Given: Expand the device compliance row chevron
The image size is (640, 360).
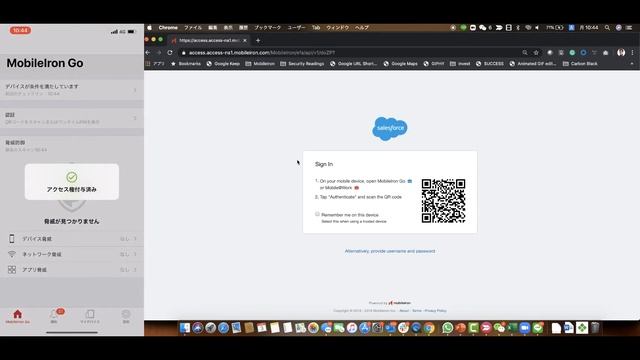Looking at the screenshot, I should pos(135,89).
